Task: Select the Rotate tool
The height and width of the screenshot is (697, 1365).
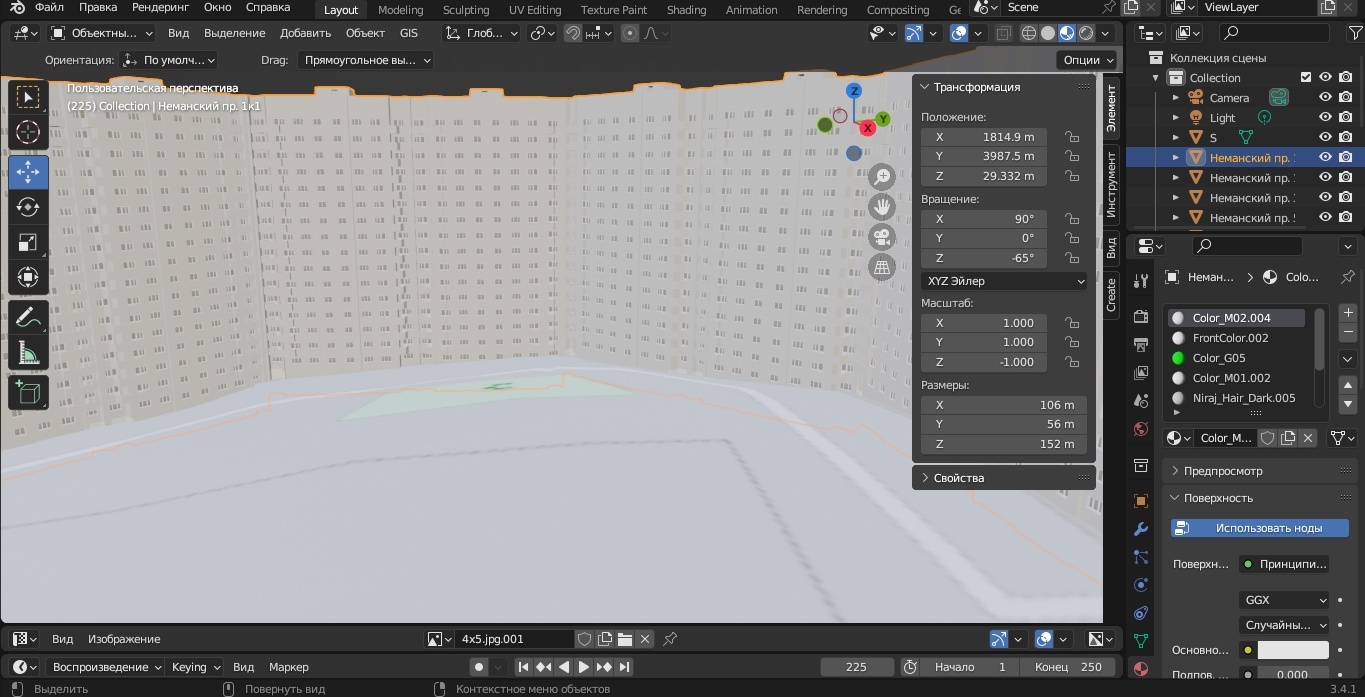Action: [28, 207]
